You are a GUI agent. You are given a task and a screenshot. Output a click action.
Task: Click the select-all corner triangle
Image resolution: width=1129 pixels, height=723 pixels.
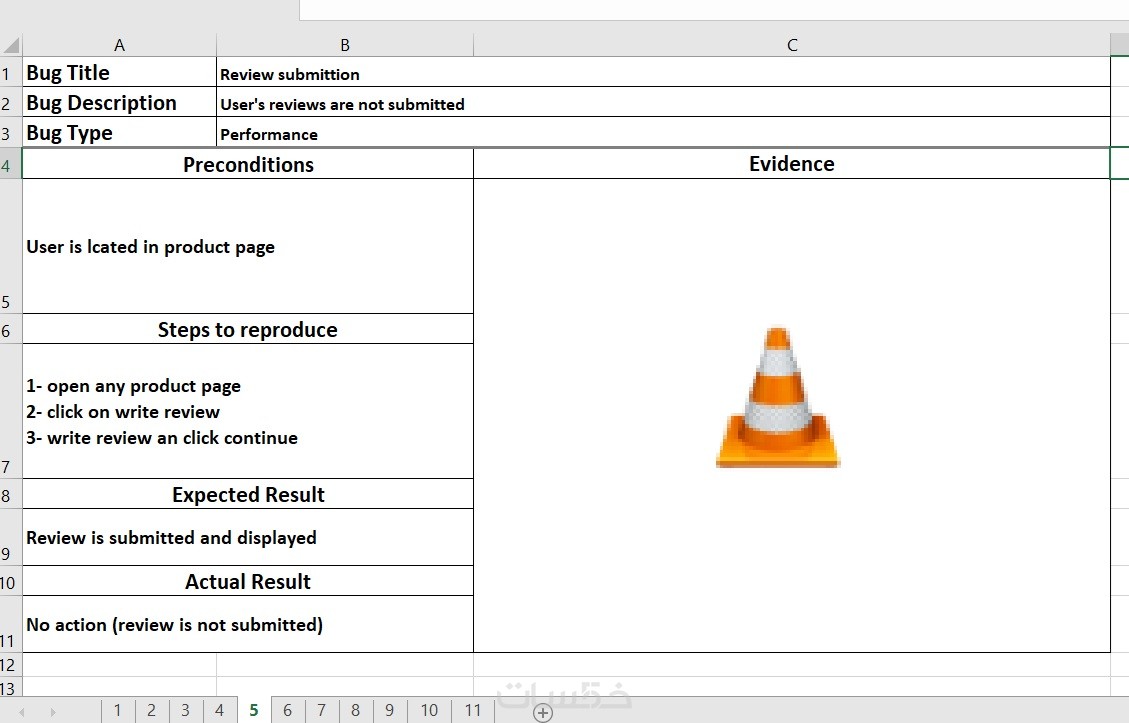click(11, 45)
